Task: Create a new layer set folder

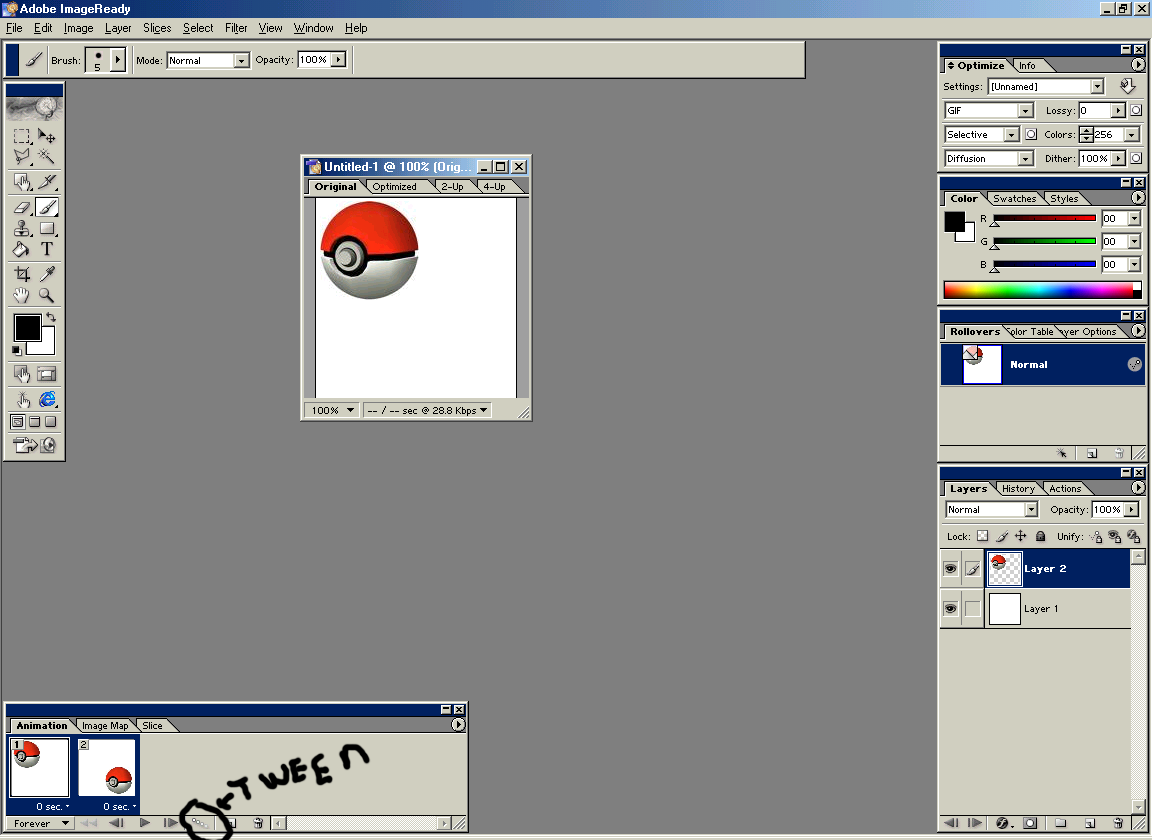Action: [1060, 823]
